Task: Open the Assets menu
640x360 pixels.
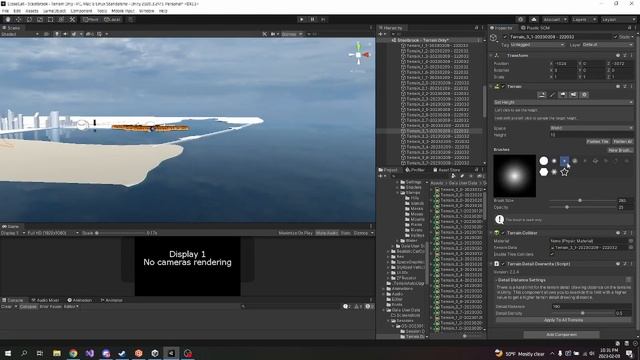Action: coord(32,11)
